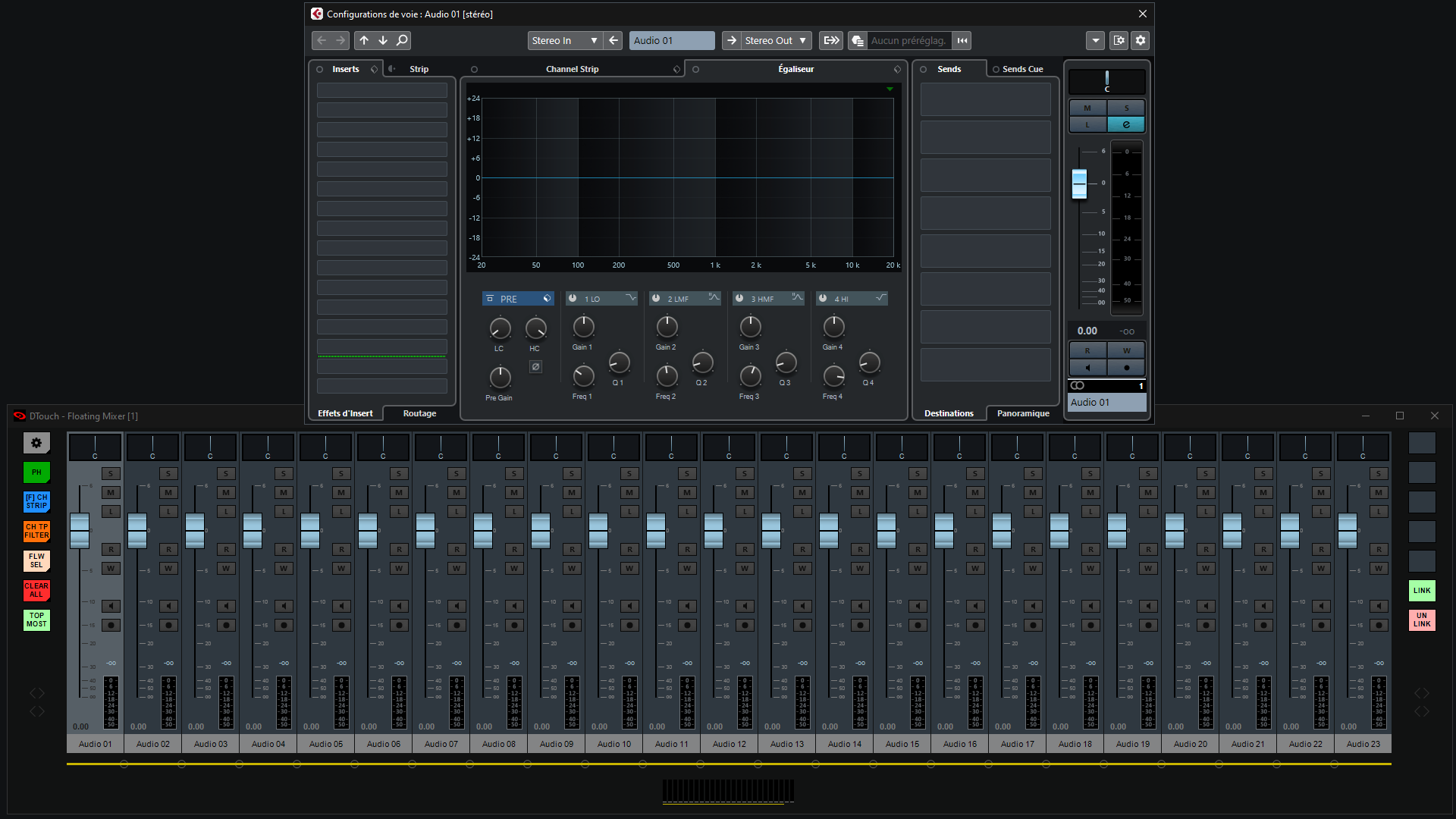Open the window layout setup icon

(1119, 40)
